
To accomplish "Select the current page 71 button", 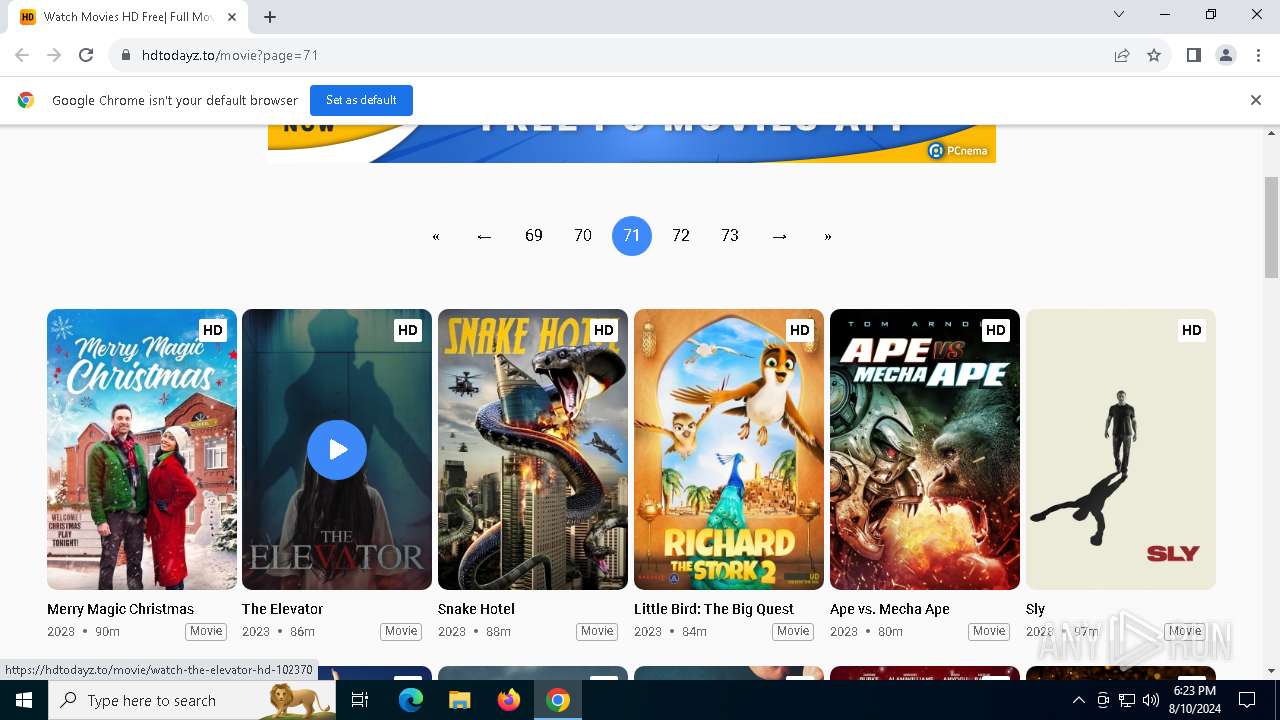I will click(x=632, y=236).
